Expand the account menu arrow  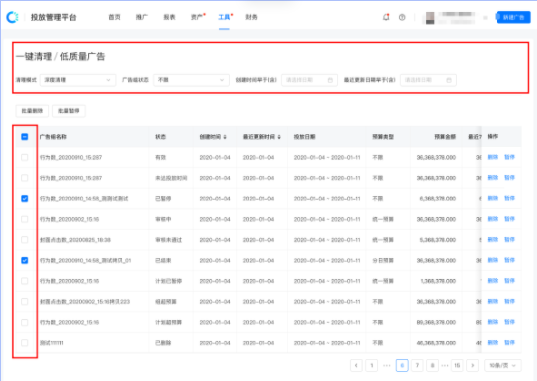[485, 18]
